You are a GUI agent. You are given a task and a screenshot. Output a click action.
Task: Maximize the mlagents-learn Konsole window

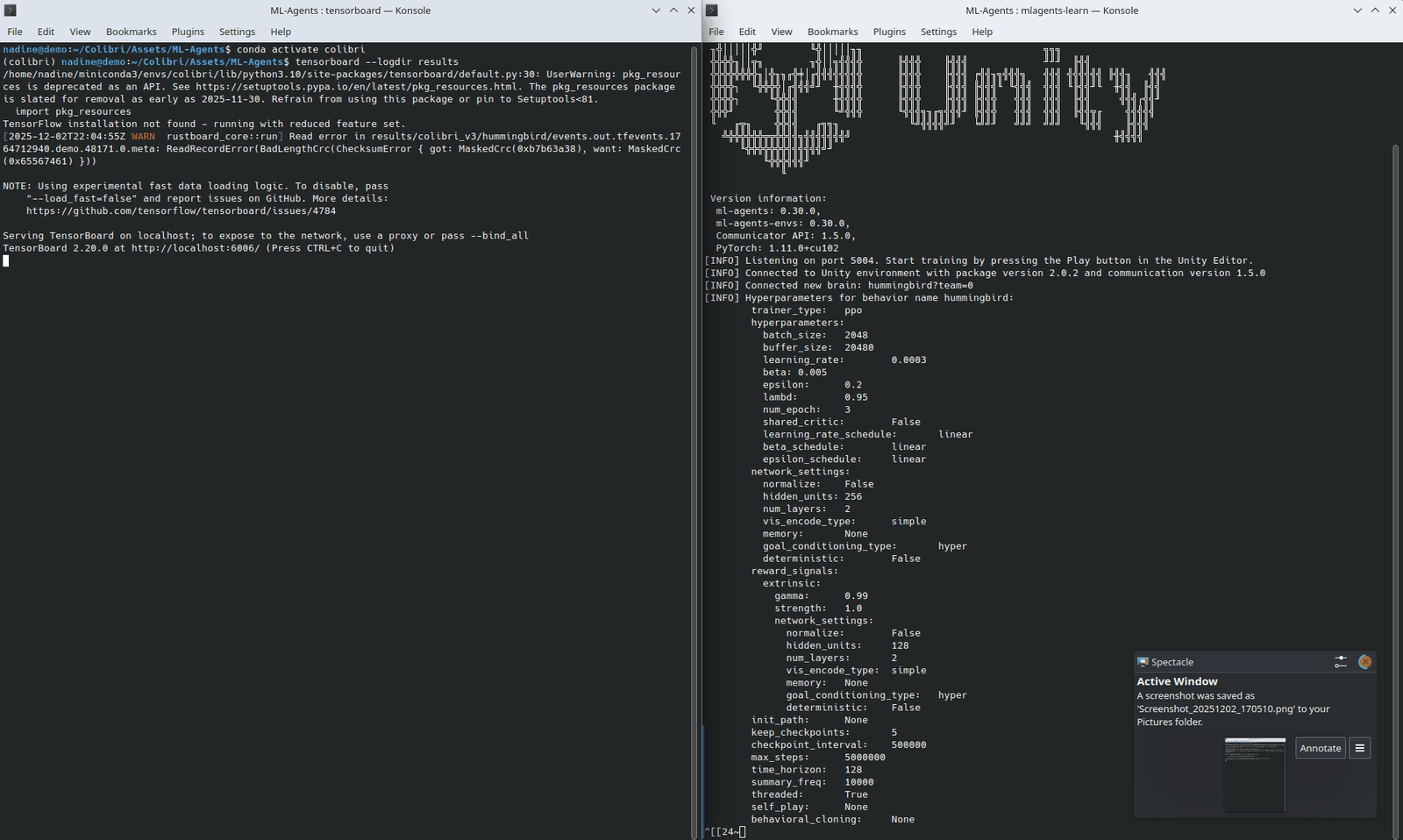click(1375, 11)
